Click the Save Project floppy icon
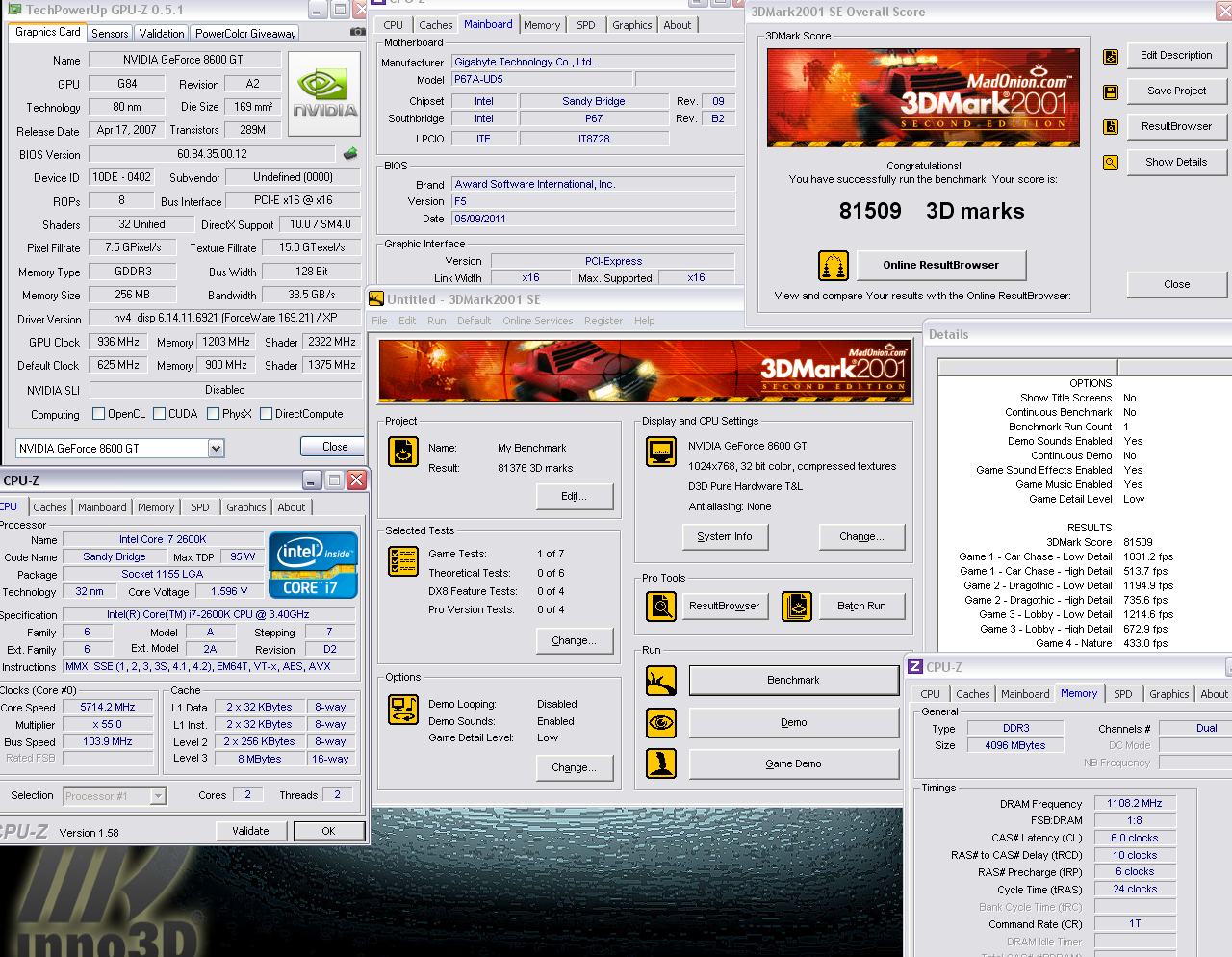The image size is (1232, 957). click(1111, 92)
